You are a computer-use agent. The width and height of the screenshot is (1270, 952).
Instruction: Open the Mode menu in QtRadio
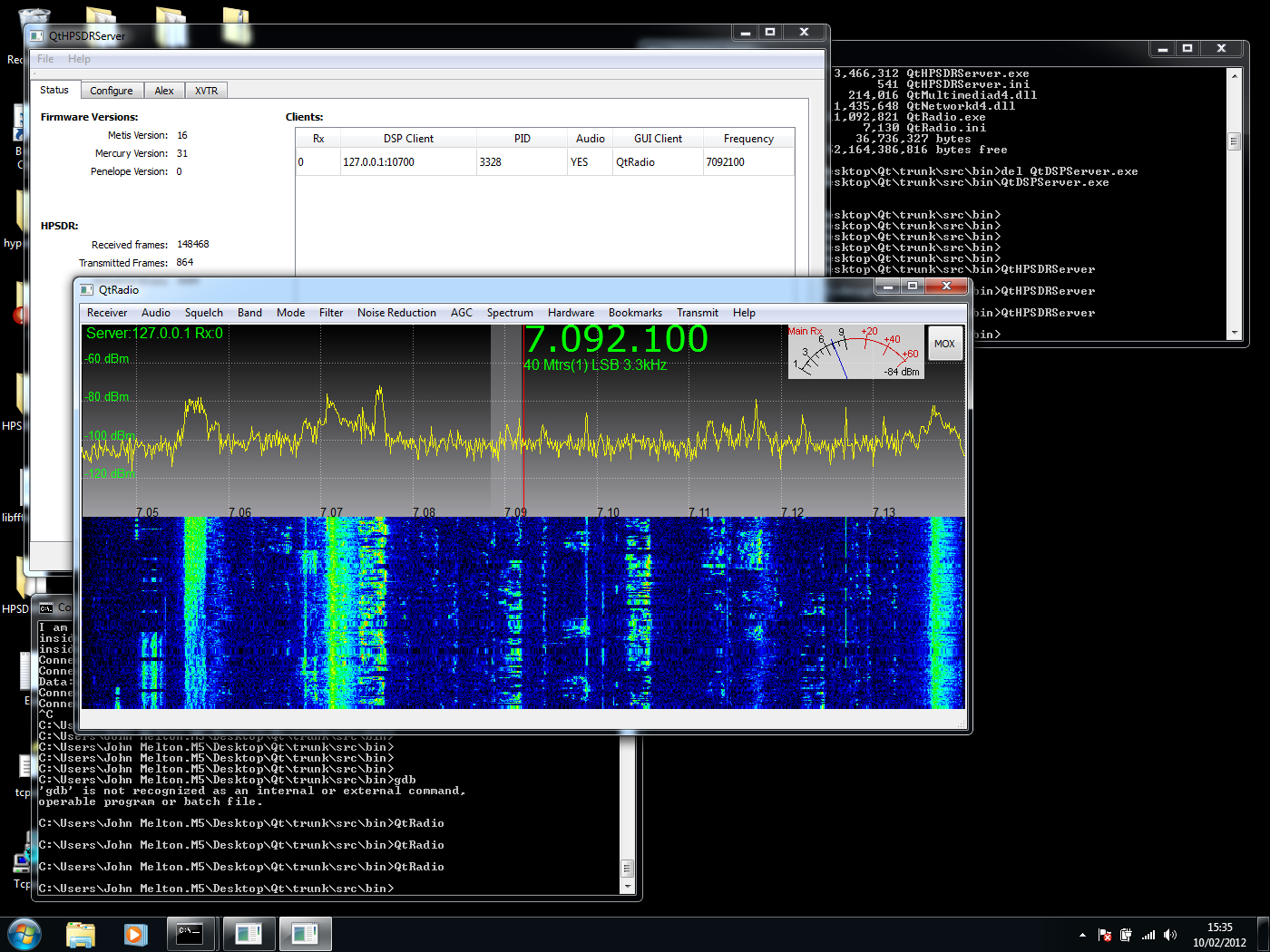(291, 313)
